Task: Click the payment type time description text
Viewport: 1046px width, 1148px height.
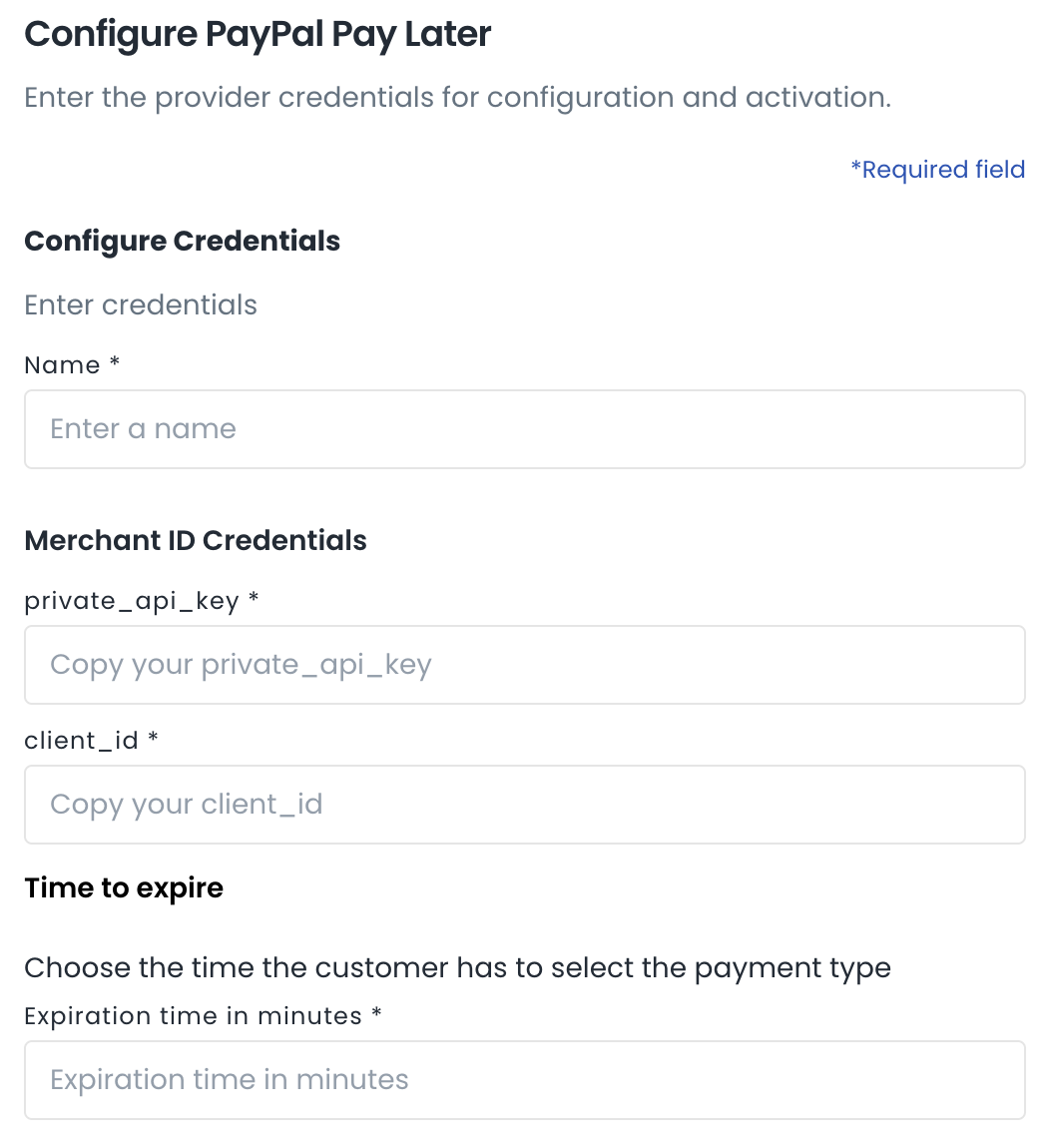Action: 457,968
